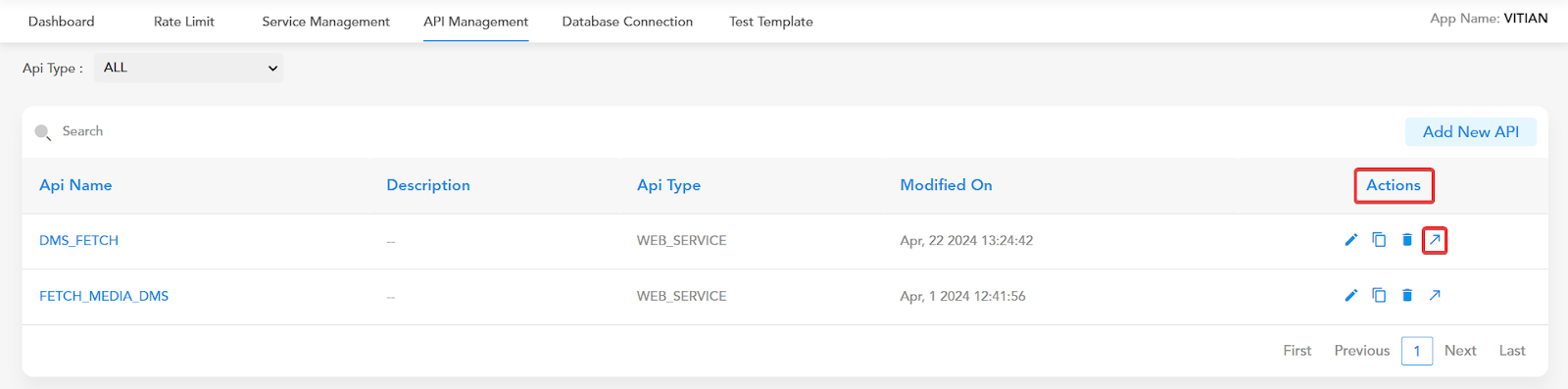1568x389 pixels.
Task: Open DMS_FETCH using the arrow icon
Action: (x=1435, y=240)
